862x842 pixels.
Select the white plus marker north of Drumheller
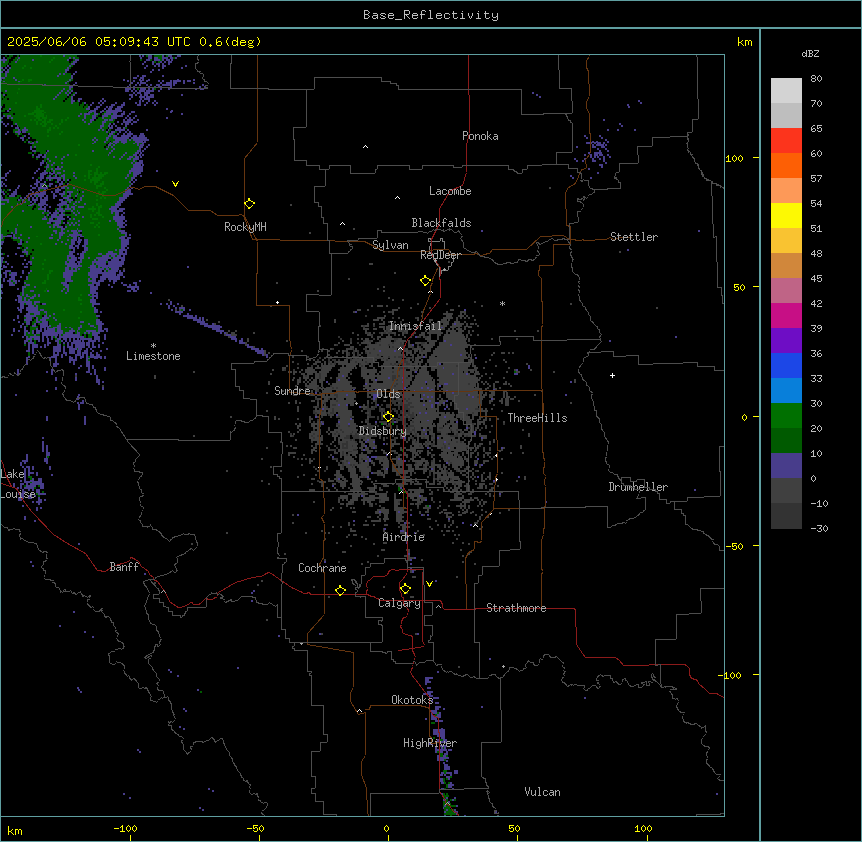tap(612, 375)
